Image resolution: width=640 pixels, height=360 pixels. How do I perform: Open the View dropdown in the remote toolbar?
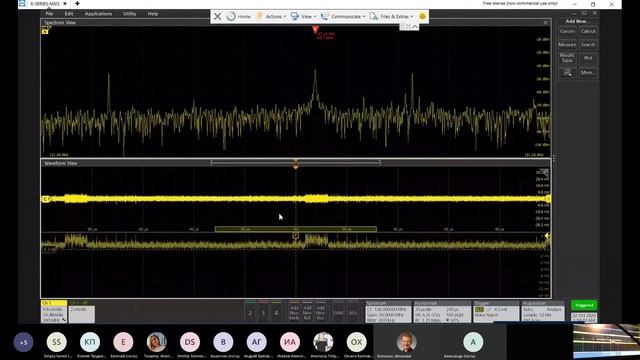[x=303, y=16]
